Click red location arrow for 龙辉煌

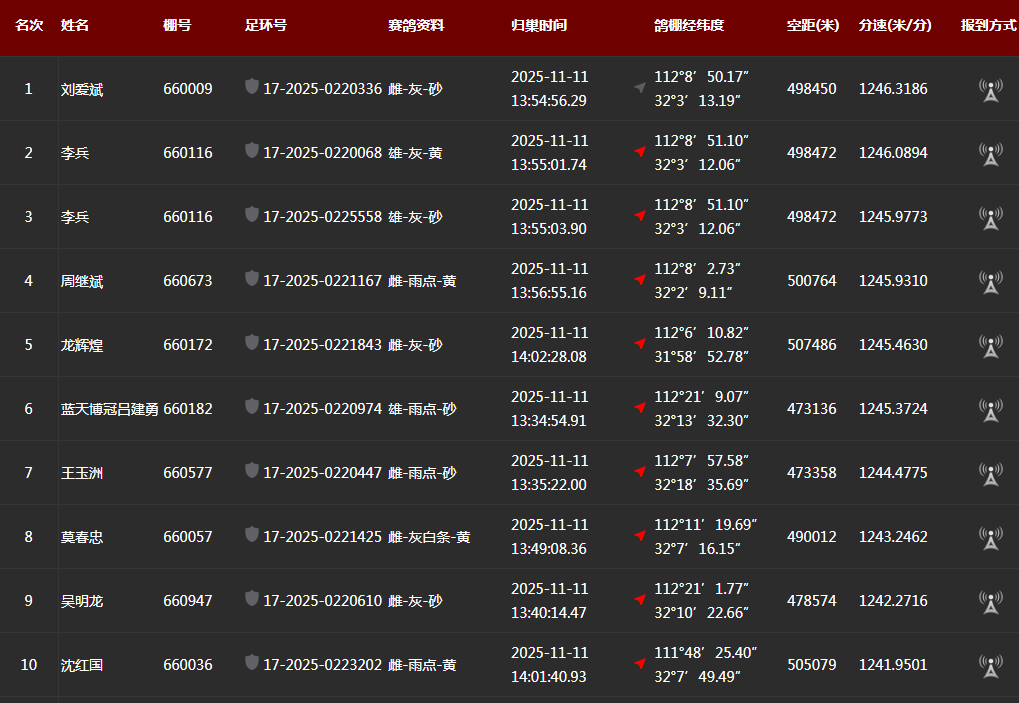point(640,344)
